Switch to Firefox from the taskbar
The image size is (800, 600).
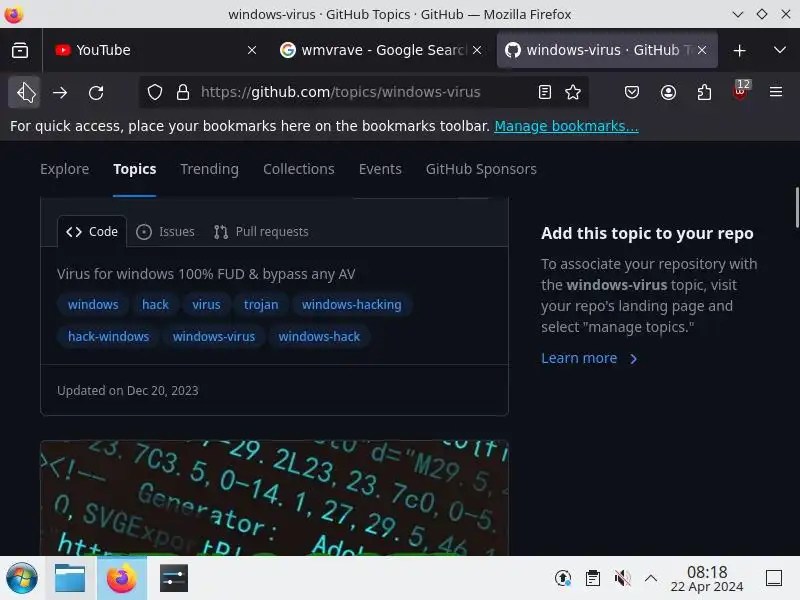pyautogui.click(x=121, y=578)
